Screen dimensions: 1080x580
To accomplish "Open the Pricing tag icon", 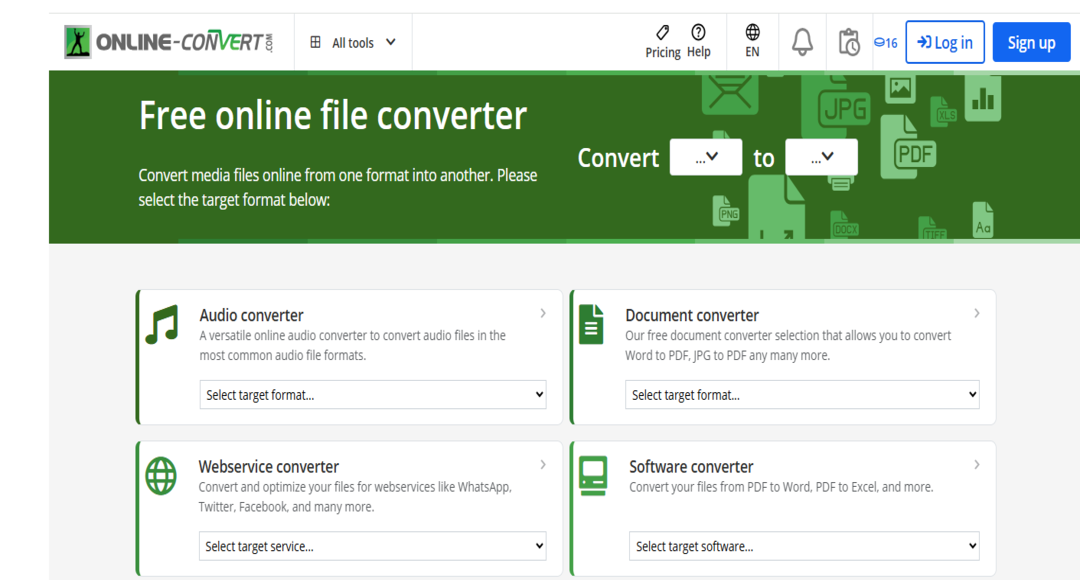I will pos(662,33).
